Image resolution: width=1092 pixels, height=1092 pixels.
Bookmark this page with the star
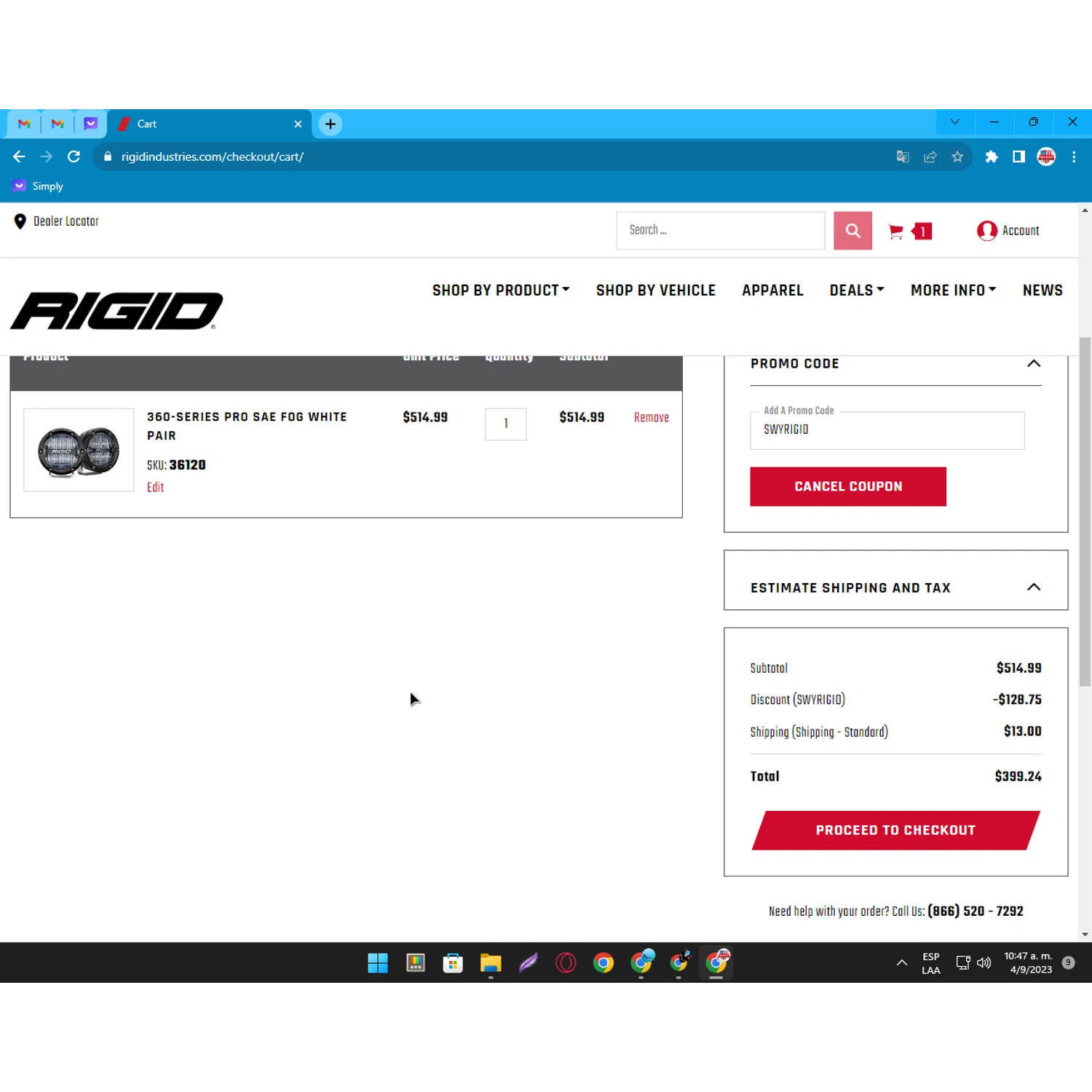click(x=957, y=157)
